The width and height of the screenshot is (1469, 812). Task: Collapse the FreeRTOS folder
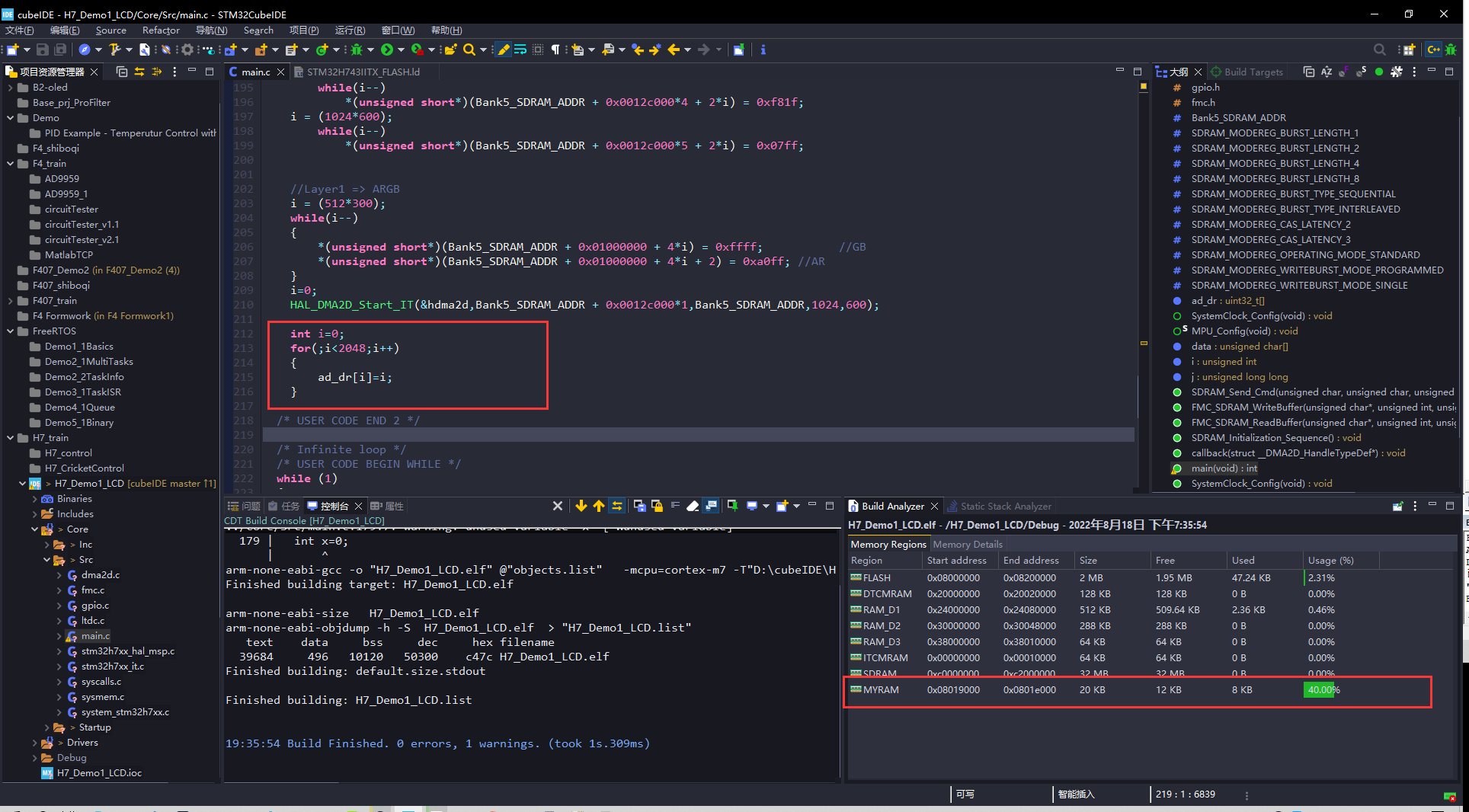click(x=10, y=331)
